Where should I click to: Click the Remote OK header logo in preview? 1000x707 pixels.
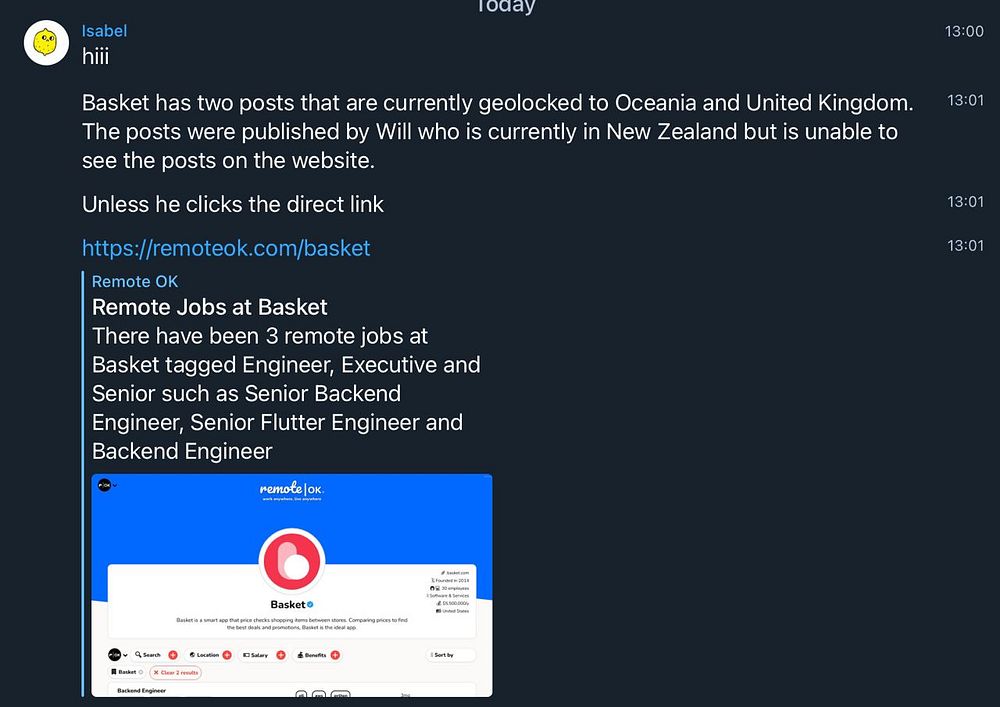(x=291, y=489)
